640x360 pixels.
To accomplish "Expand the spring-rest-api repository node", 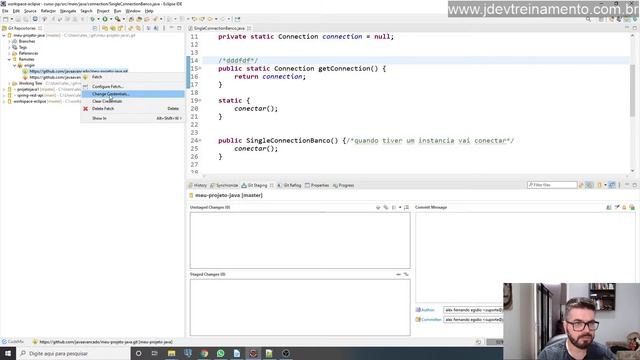I will pyautogui.click(x=4, y=96).
